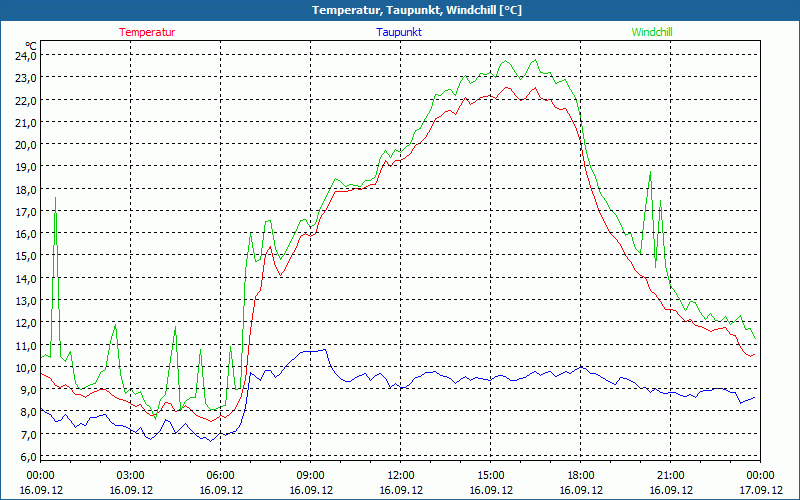Click the 13,0 y-axis value
The width and height of the screenshot is (800, 500).
tap(26, 301)
